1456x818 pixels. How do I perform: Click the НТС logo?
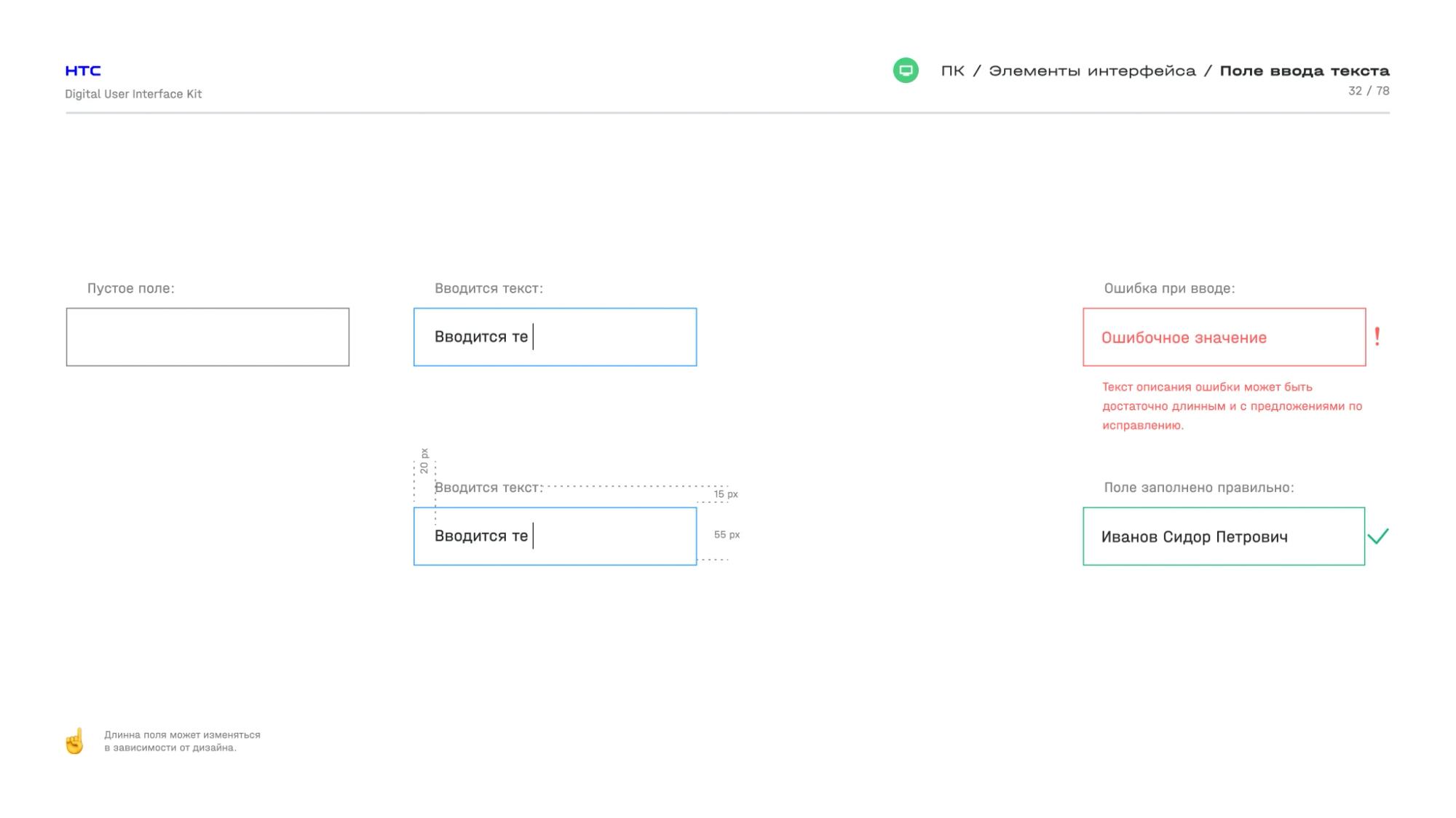83,71
